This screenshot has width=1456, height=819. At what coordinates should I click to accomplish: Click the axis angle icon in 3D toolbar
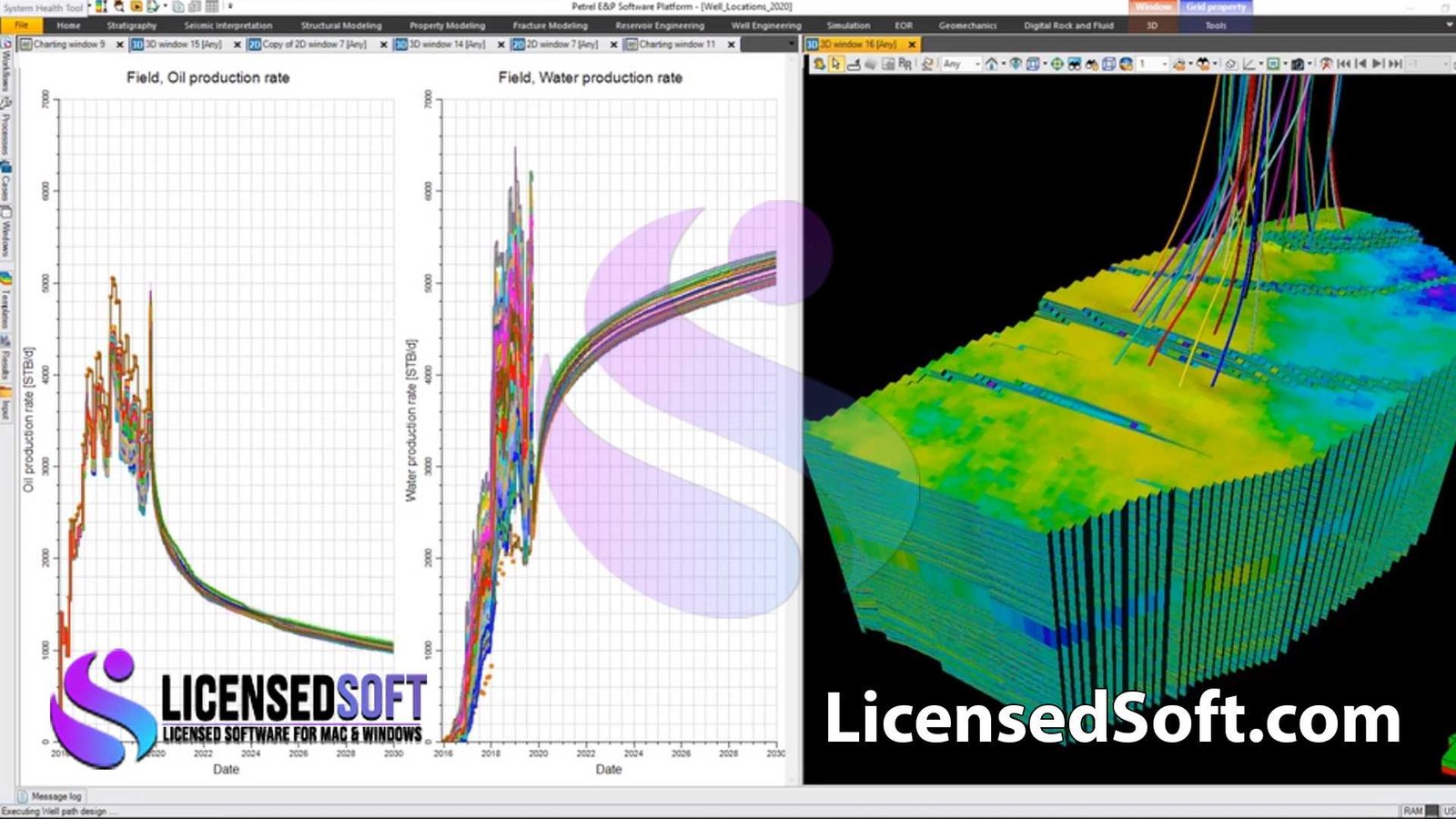point(1249,64)
